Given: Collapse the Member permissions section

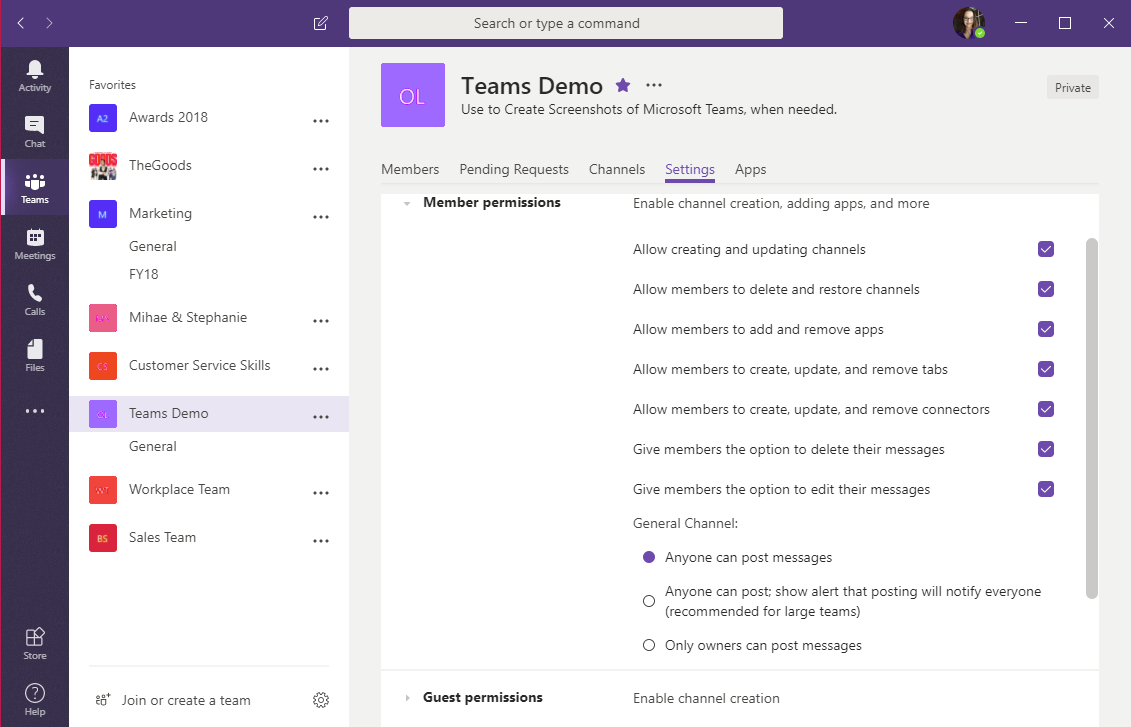Looking at the screenshot, I should 407,203.
